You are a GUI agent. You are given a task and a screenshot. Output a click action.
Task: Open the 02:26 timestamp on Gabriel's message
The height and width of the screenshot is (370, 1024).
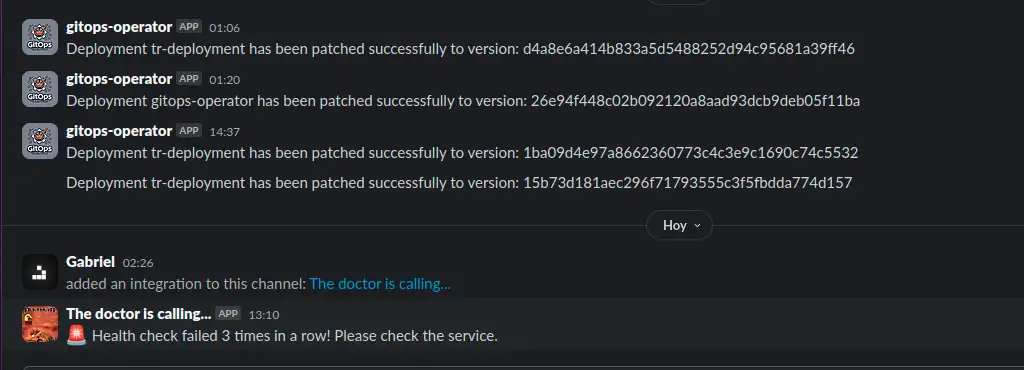coord(138,263)
